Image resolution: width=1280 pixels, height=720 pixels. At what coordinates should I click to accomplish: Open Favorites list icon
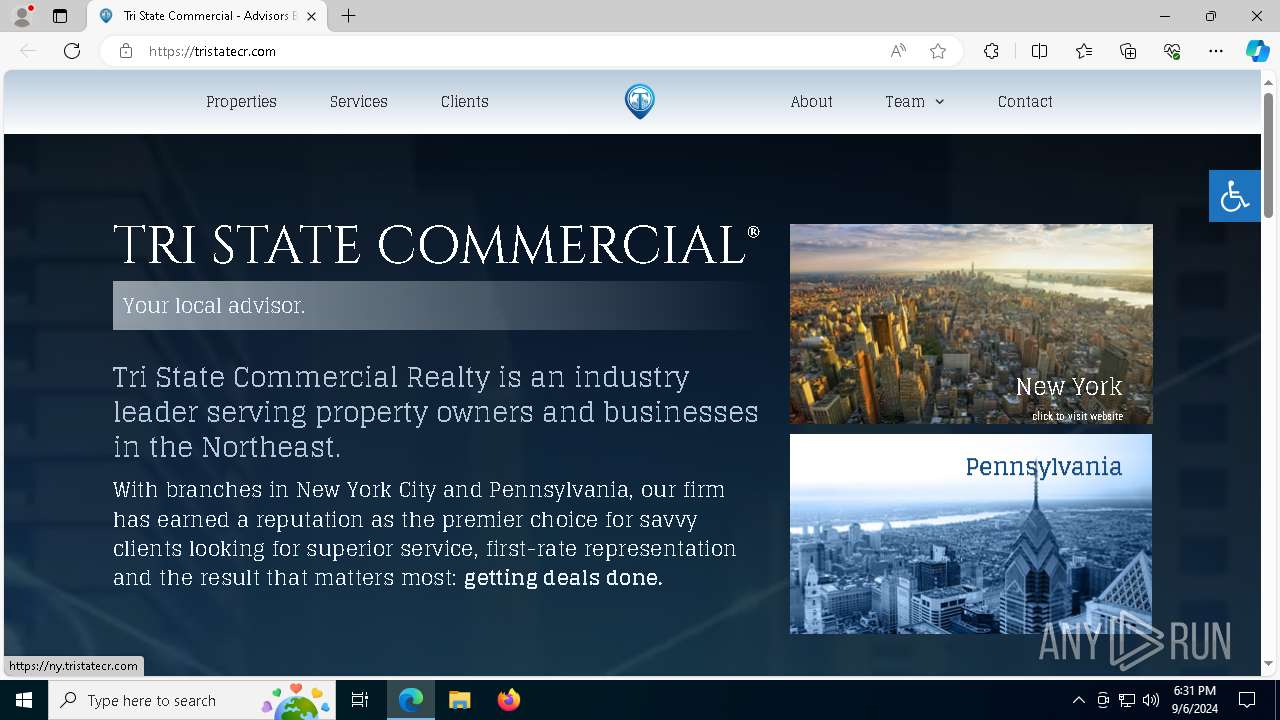tap(1084, 51)
